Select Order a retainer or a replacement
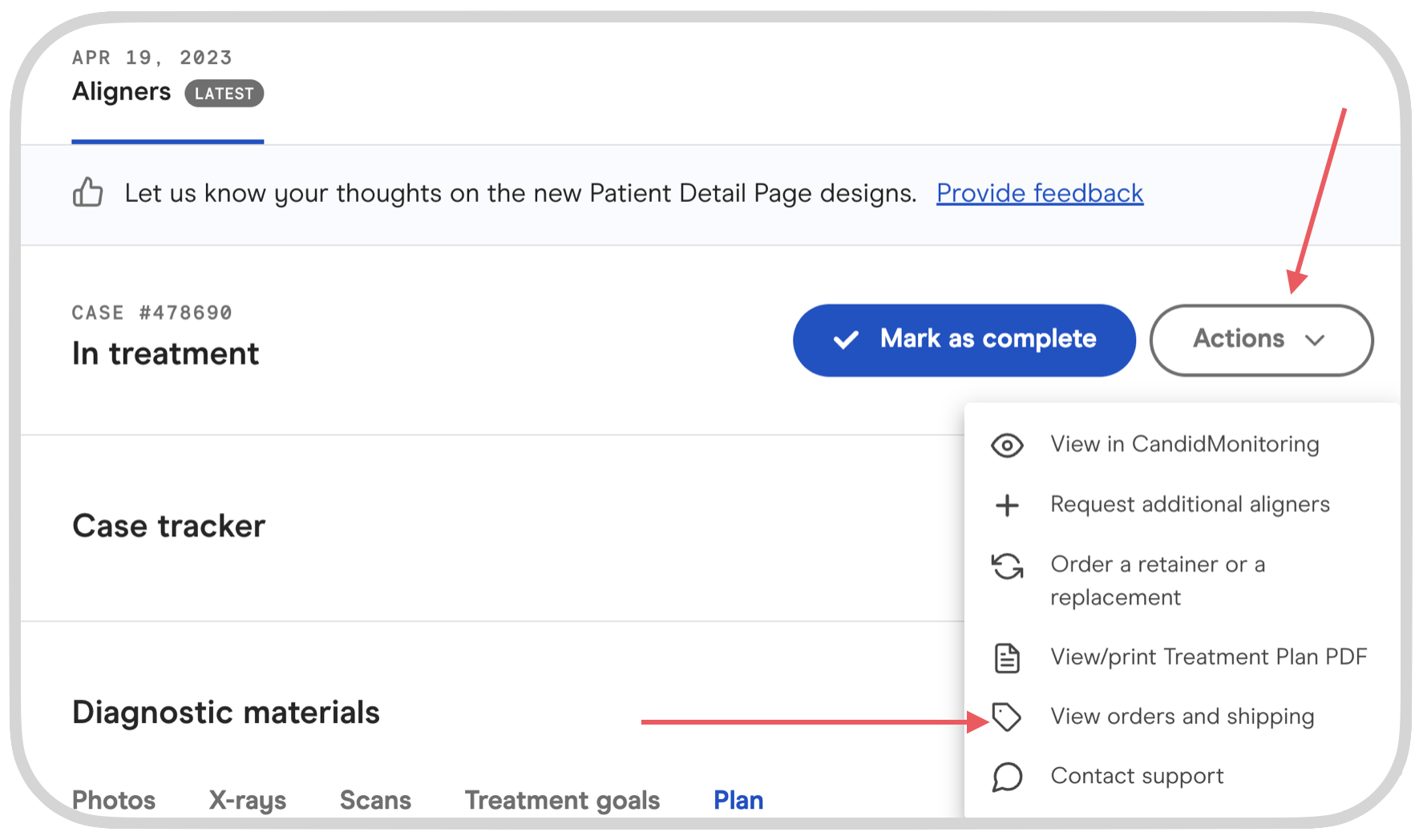Image resolution: width=1419 pixels, height=840 pixels. point(1157,580)
